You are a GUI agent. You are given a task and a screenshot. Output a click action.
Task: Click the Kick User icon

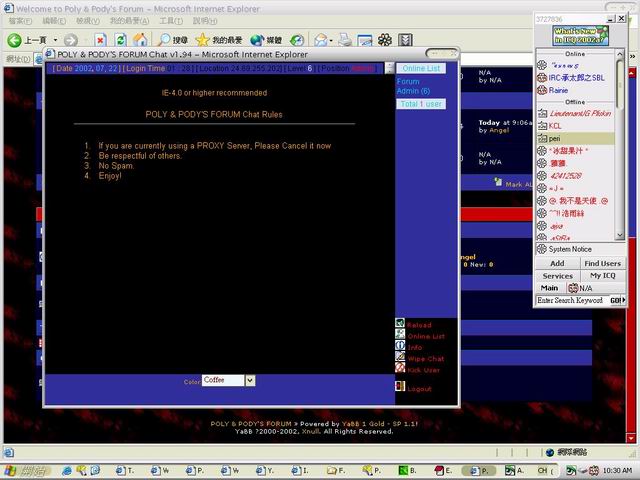(x=400, y=368)
